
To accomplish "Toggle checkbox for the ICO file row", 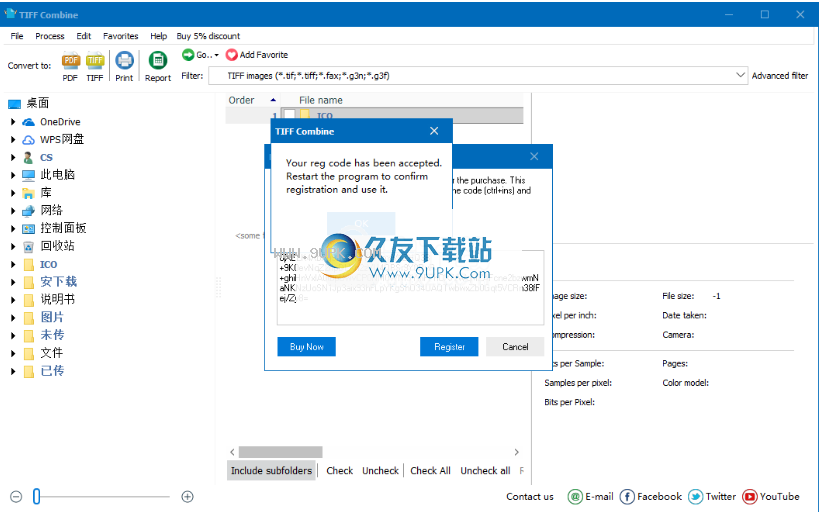I will pyautogui.click(x=289, y=115).
